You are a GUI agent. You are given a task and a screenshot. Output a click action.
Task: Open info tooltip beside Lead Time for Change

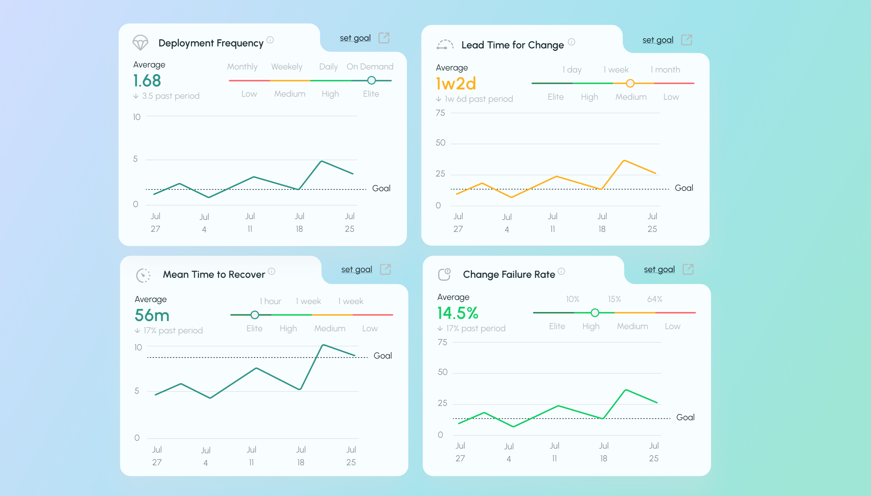click(x=572, y=42)
